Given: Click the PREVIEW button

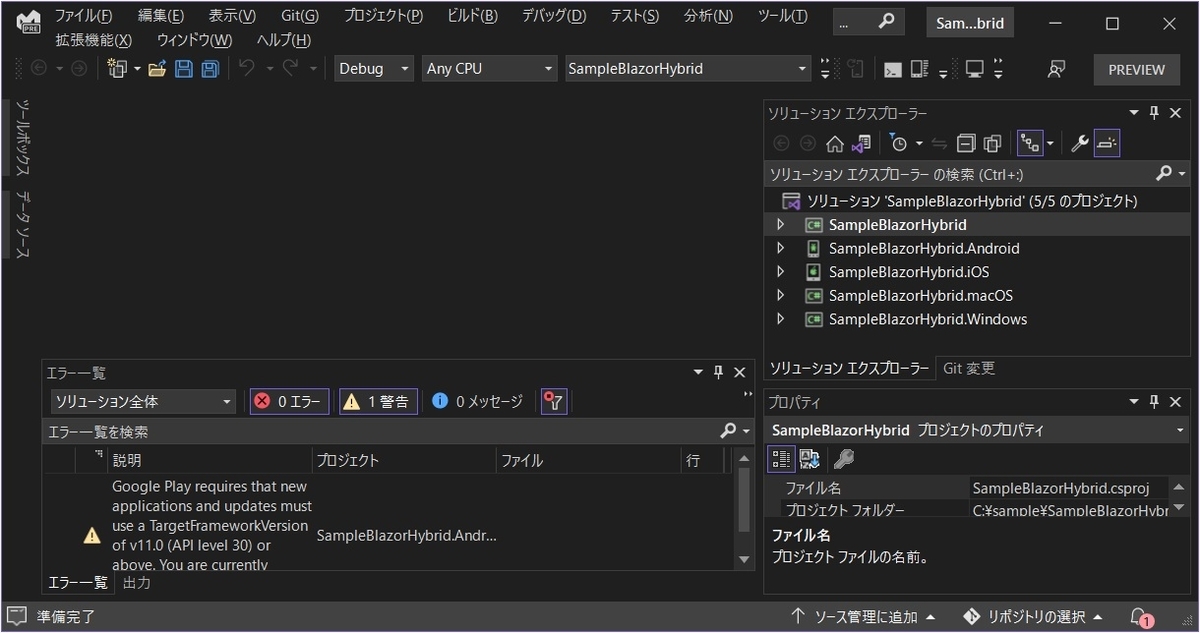Looking at the screenshot, I should pos(1137,69).
